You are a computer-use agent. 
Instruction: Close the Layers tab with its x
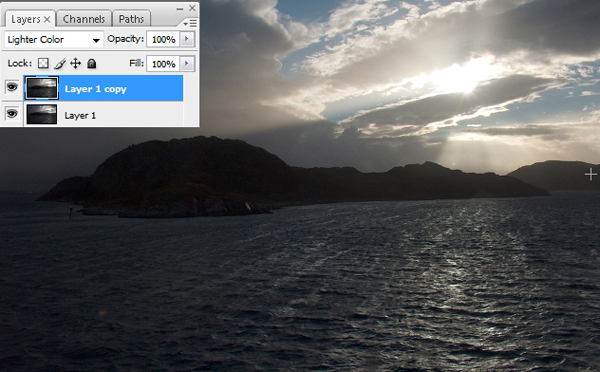tap(47, 19)
